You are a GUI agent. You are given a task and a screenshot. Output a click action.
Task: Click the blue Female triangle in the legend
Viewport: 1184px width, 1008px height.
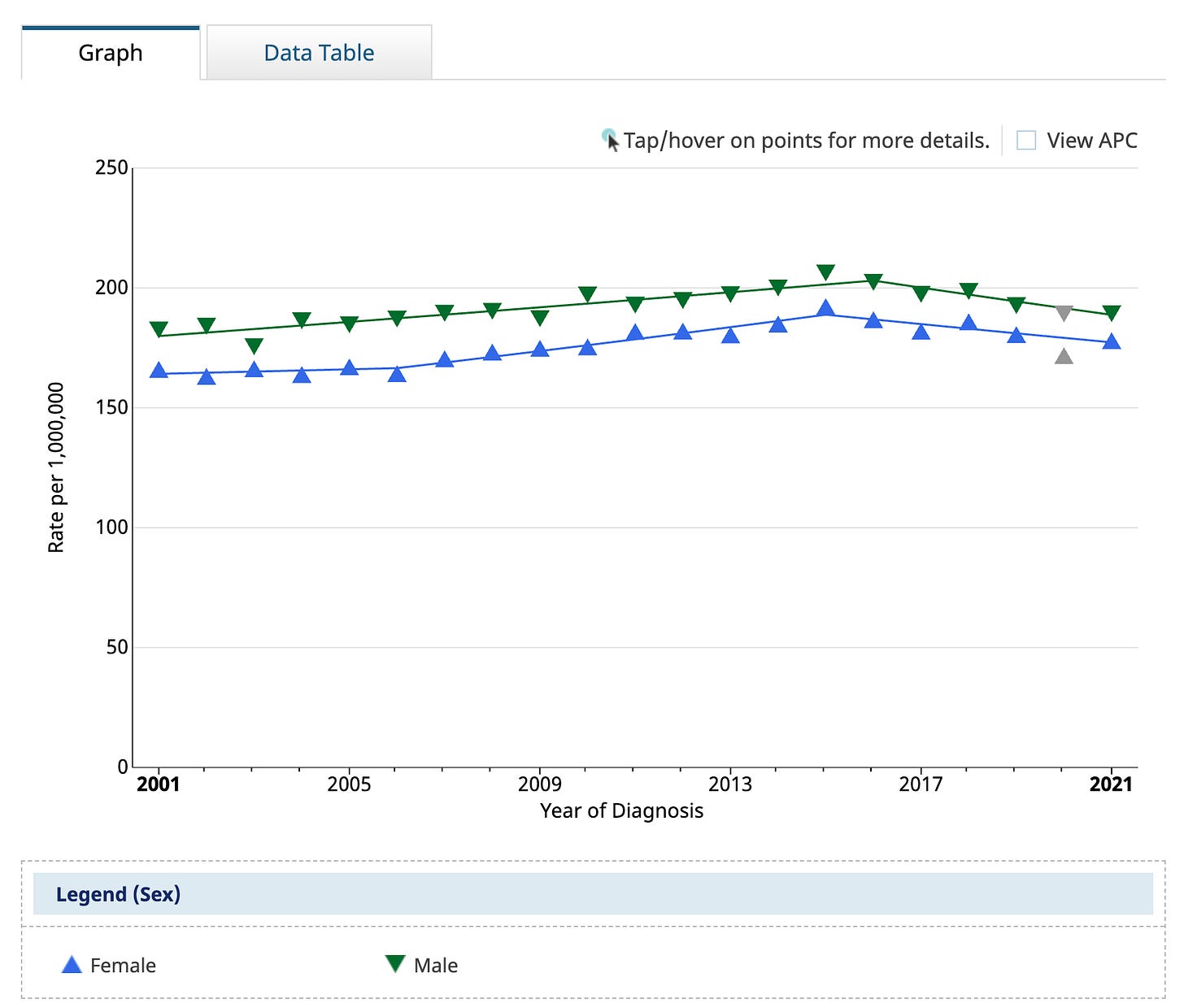coord(72,965)
